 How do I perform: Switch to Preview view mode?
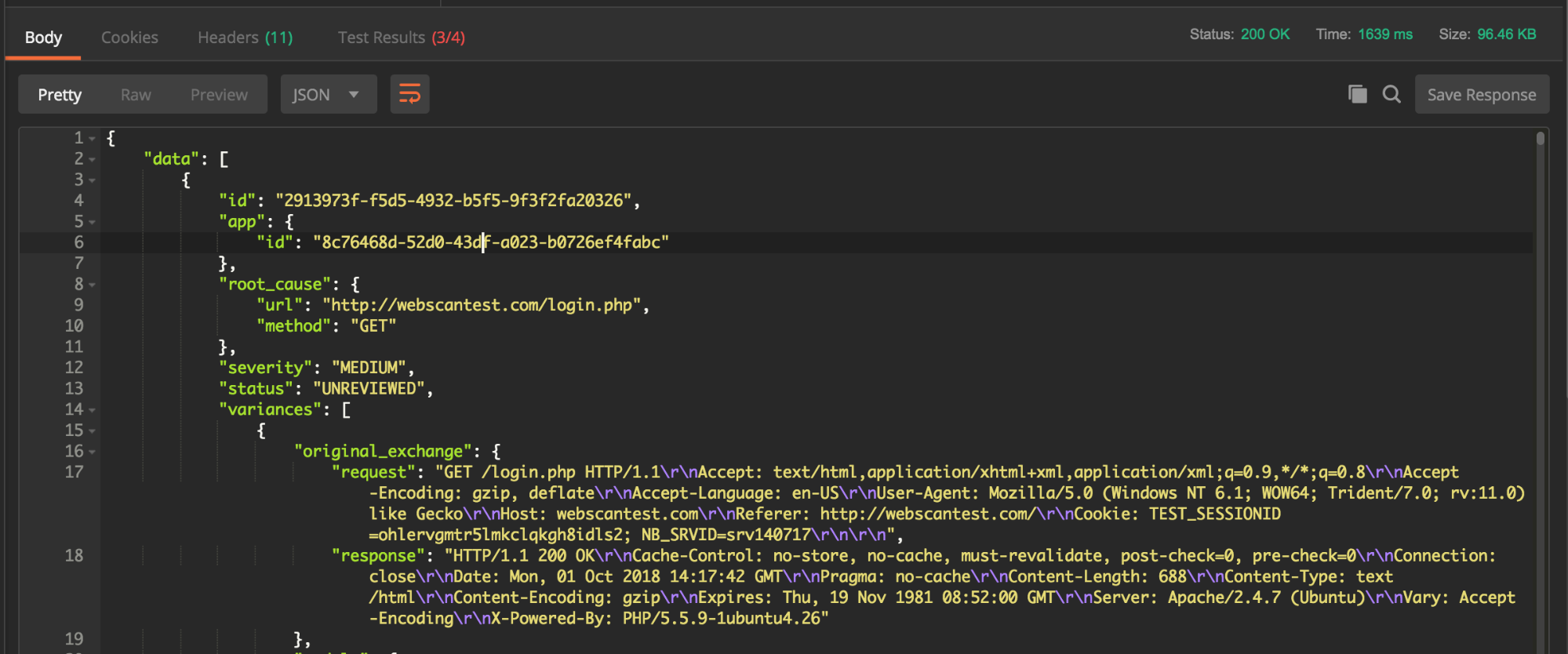(x=219, y=95)
